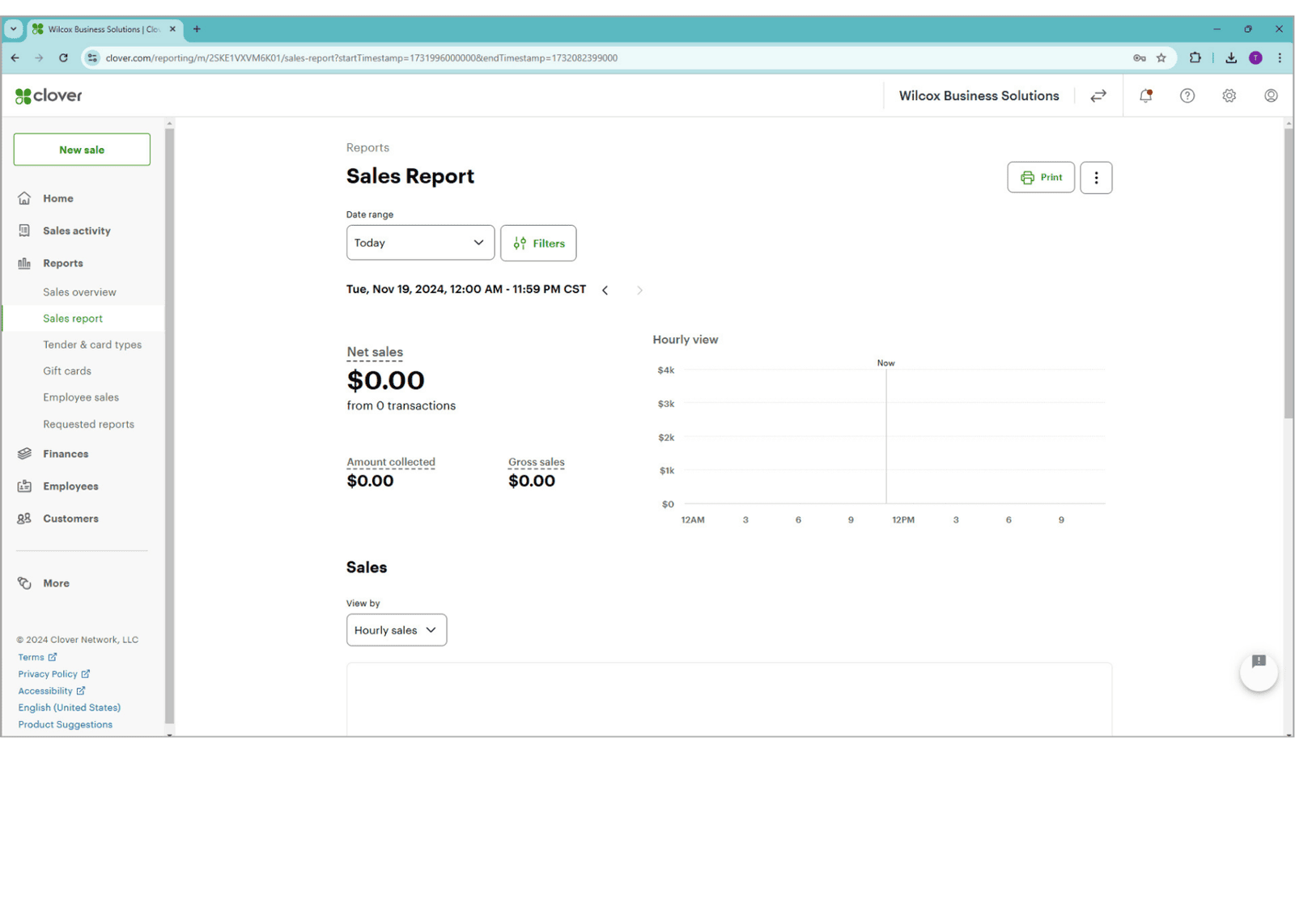This screenshot has height=924, width=1295.
Task: Click the browser address bar URL
Action: [361, 57]
